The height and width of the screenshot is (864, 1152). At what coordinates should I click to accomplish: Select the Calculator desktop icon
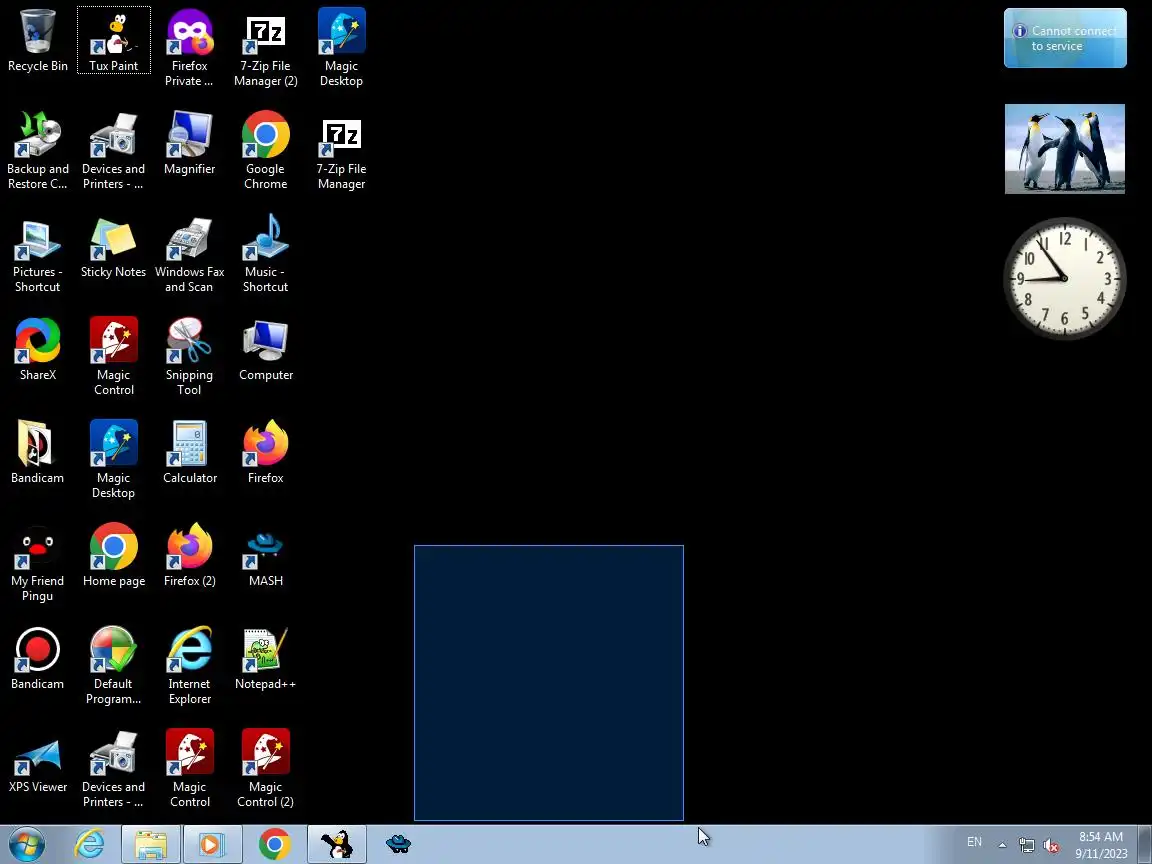(x=190, y=453)
